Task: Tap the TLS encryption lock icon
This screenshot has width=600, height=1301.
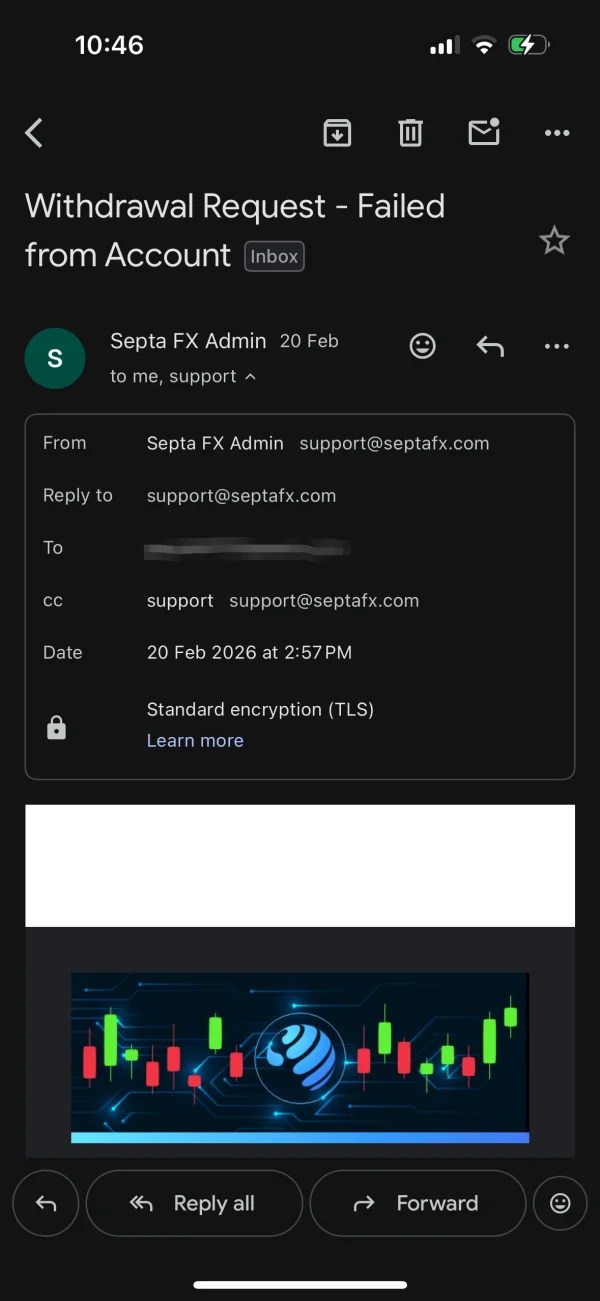Action: pos(57,729)
